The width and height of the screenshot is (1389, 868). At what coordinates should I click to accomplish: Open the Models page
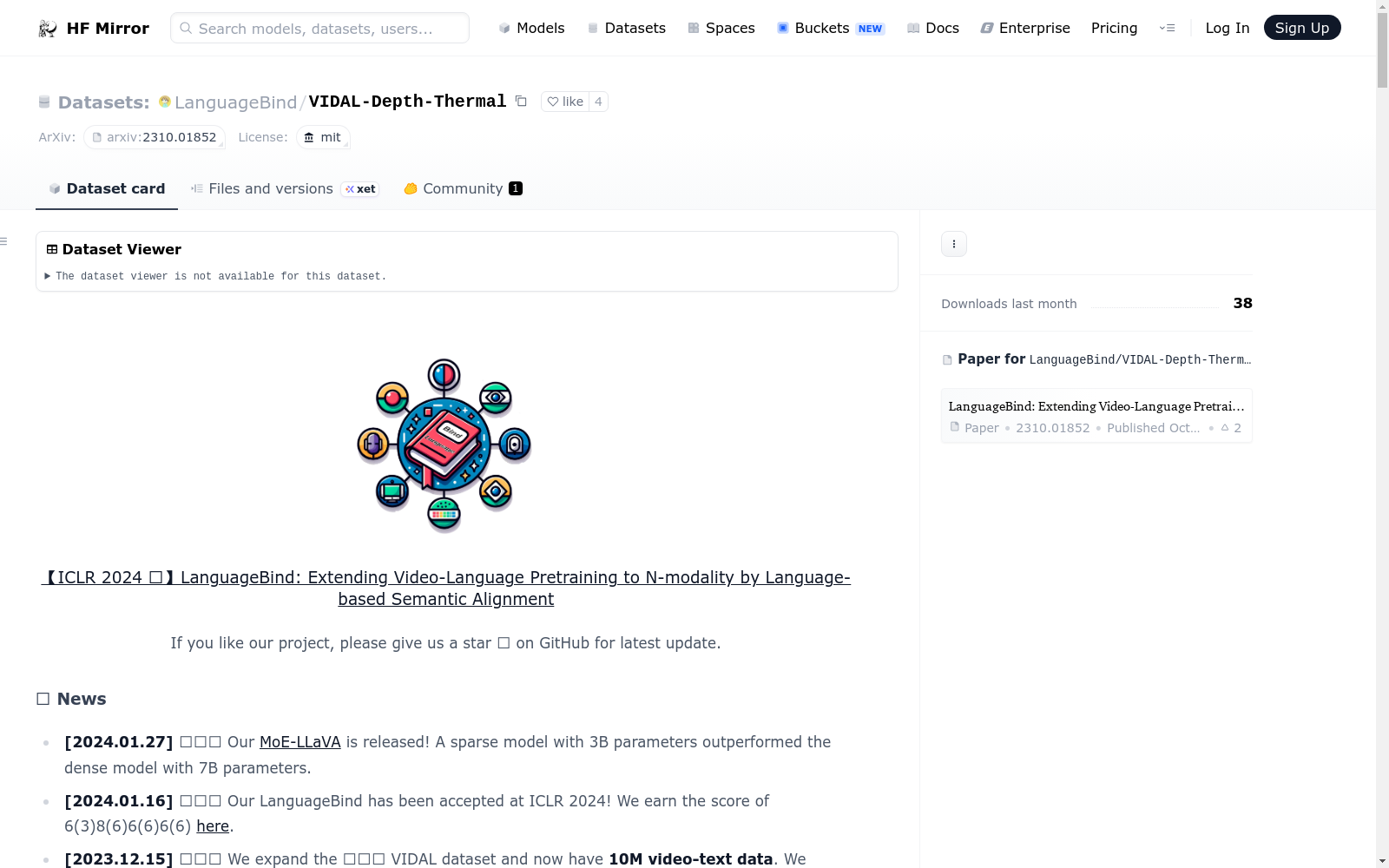pyautogui.click(x=531, y=28)
